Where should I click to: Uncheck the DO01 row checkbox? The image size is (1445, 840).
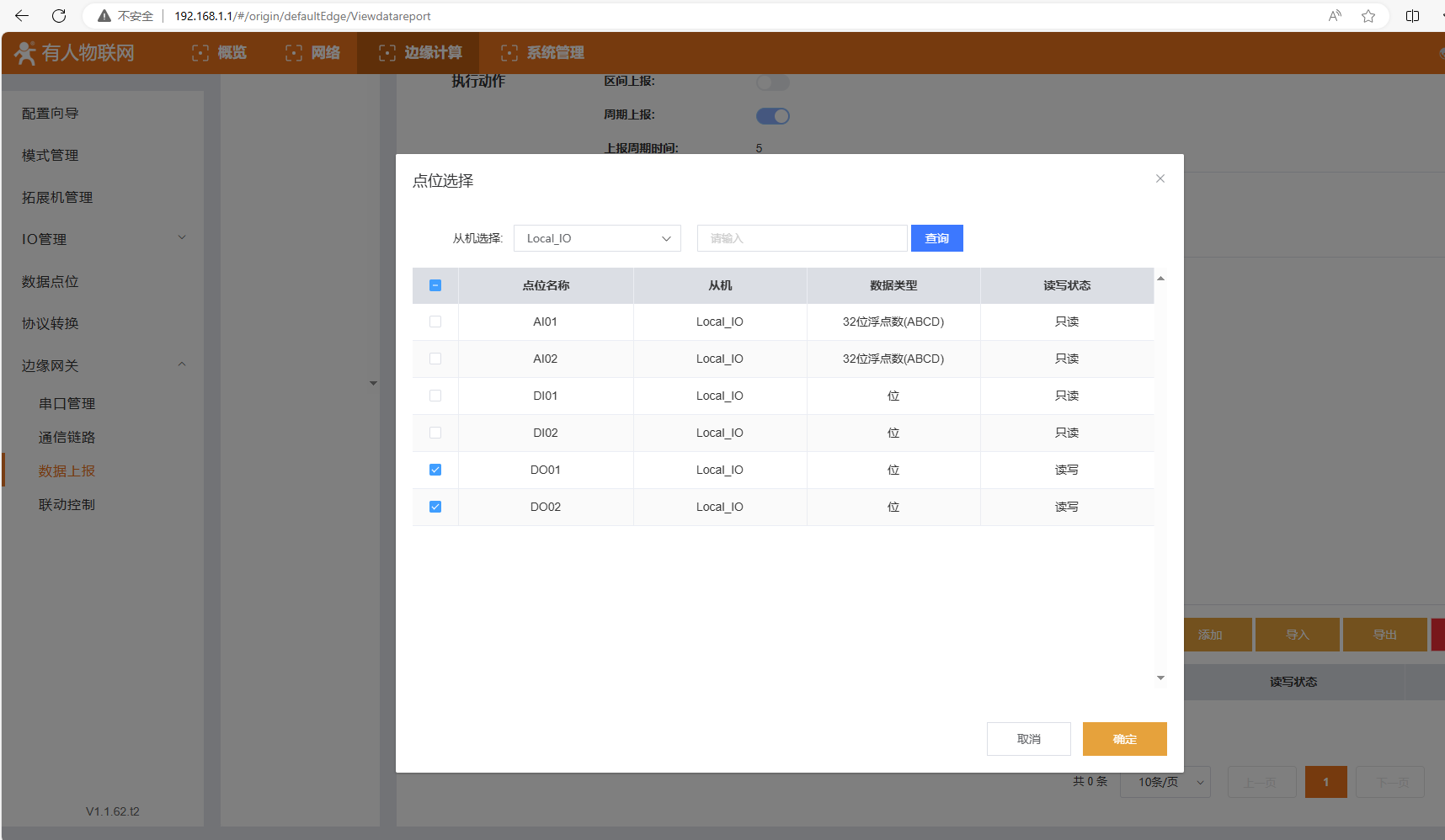coord(435,470)
